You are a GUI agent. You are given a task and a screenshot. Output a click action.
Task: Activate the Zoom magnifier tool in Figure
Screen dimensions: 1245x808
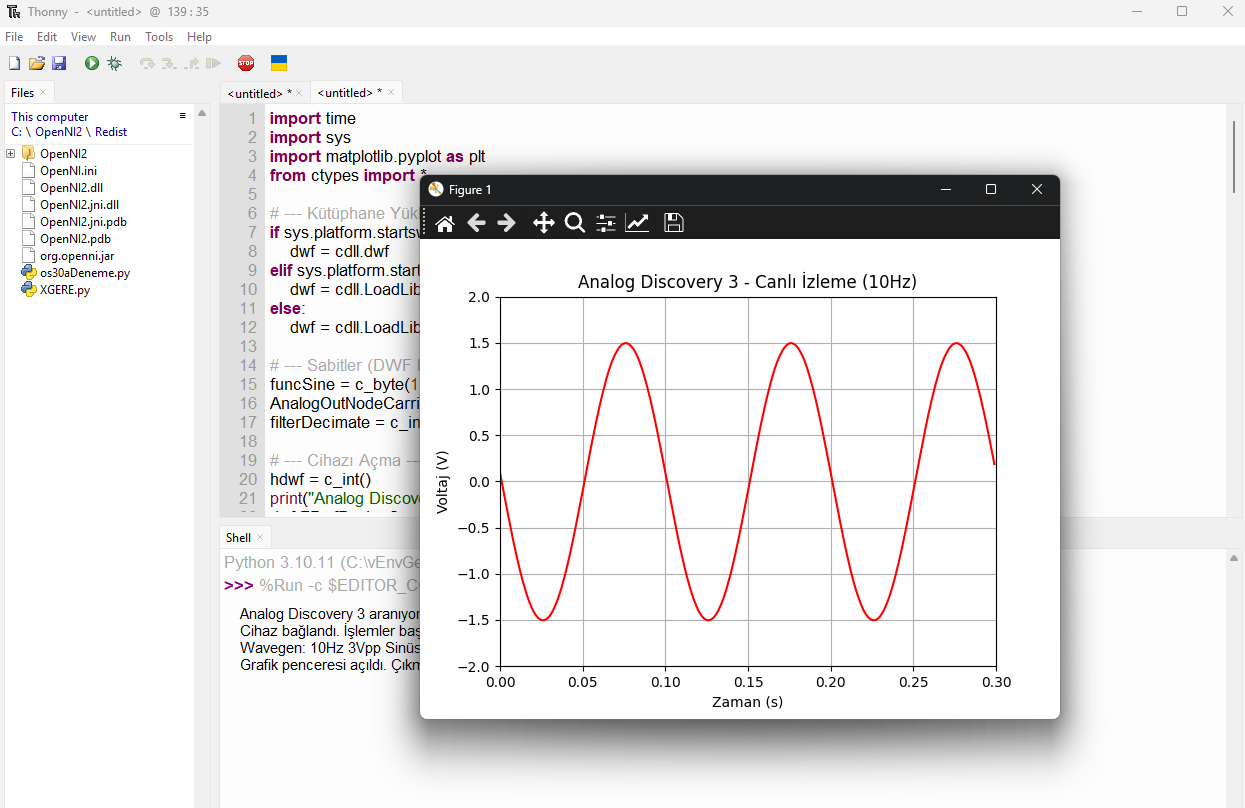[x=574, y=223]
